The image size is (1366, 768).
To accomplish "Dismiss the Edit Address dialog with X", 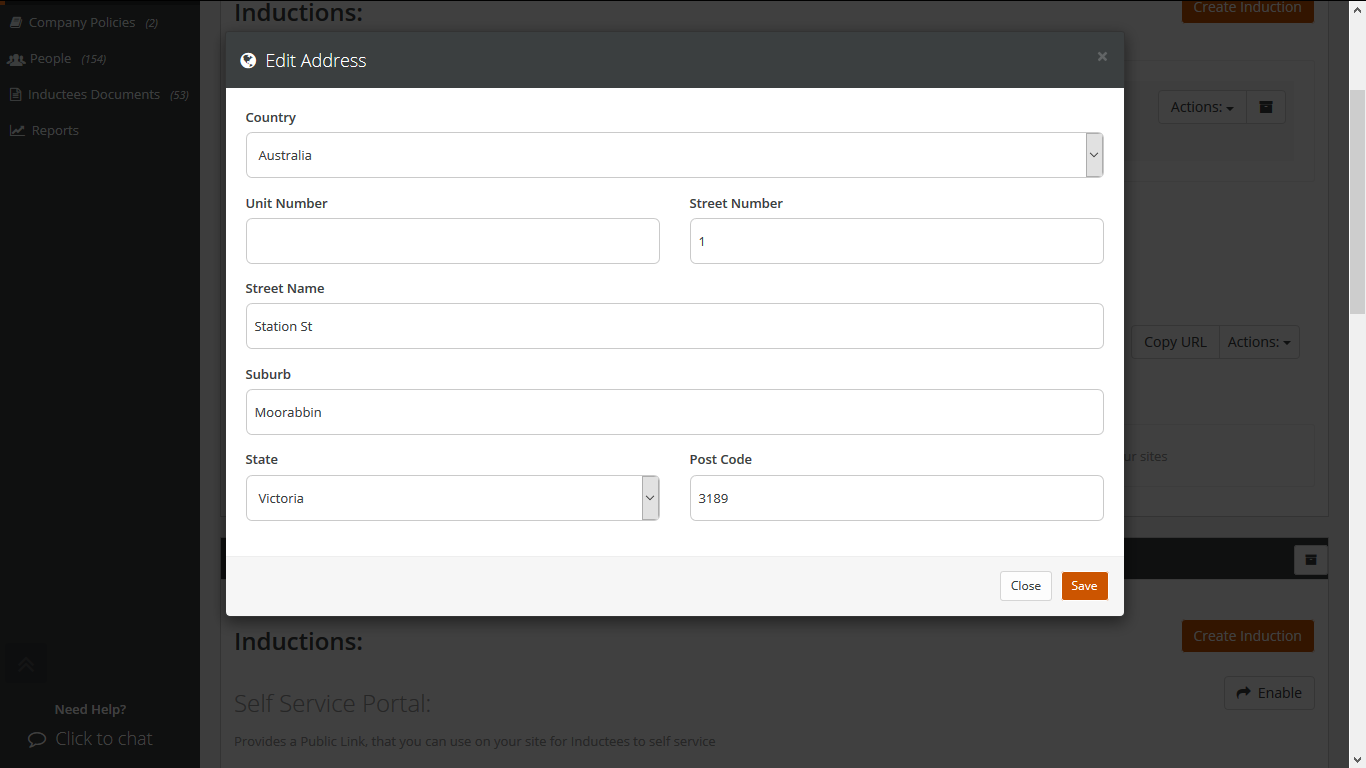I will click(x=1102, y=56).
